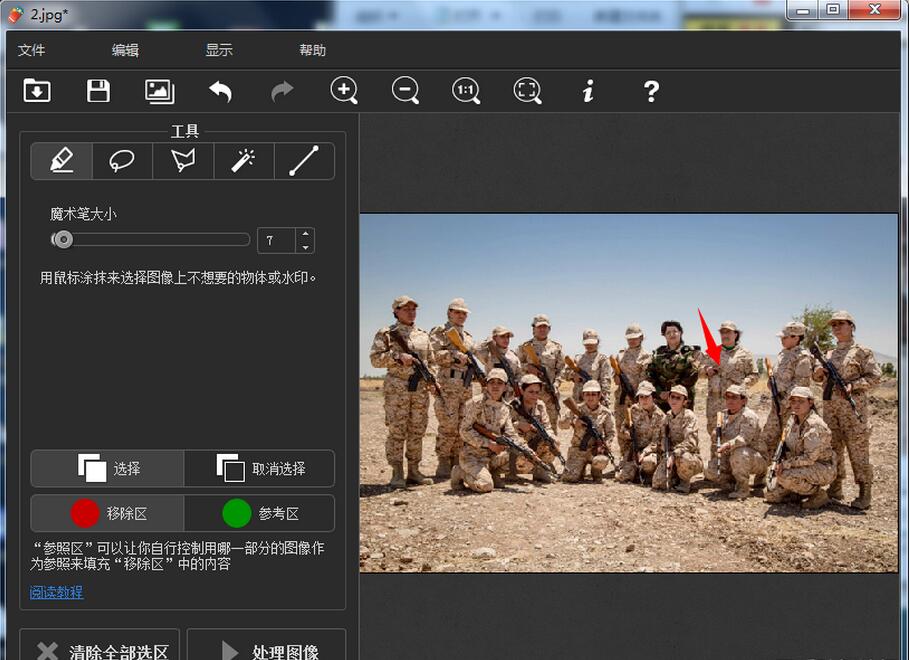The width and height of the screenshot is (910, 660).
Task: Open the 阅读教程 link
Action: (56, 592)
